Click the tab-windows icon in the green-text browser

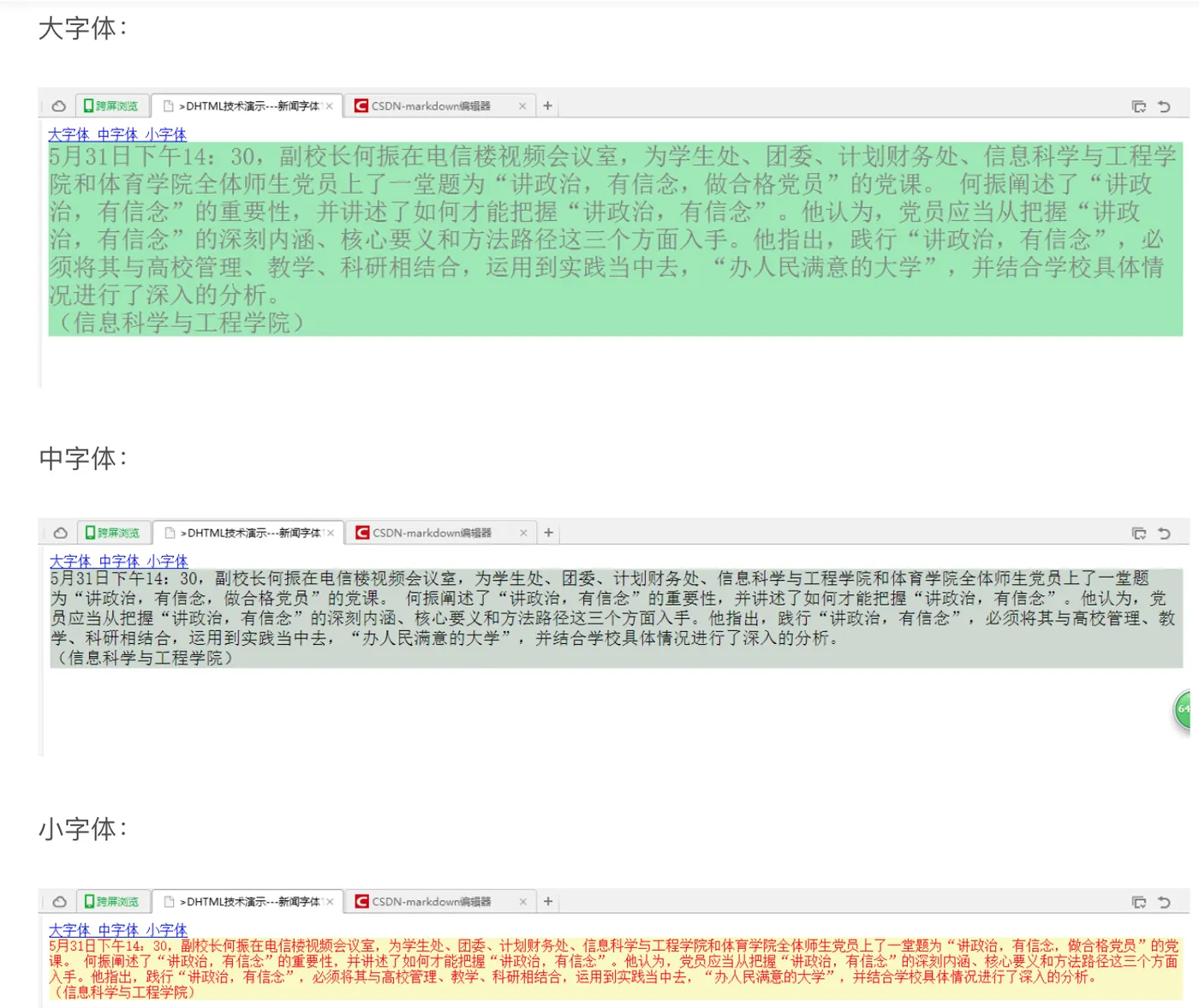point(1139,107)
